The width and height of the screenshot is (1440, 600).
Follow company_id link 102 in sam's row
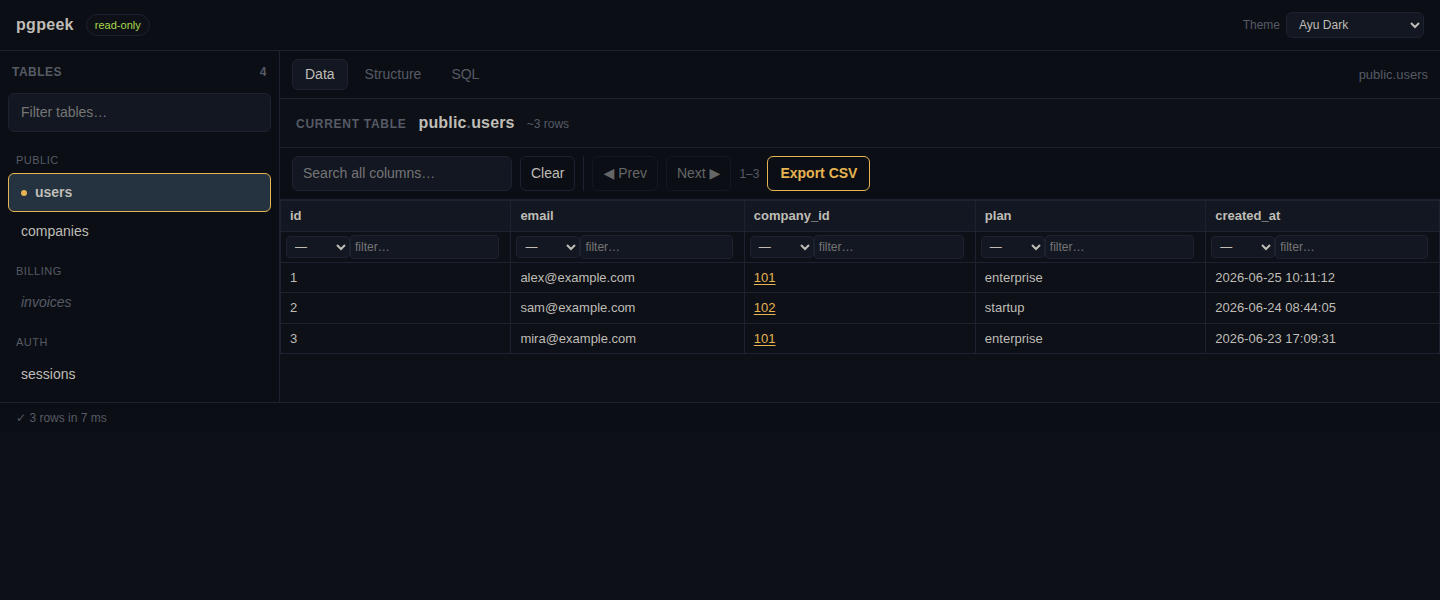764,308
